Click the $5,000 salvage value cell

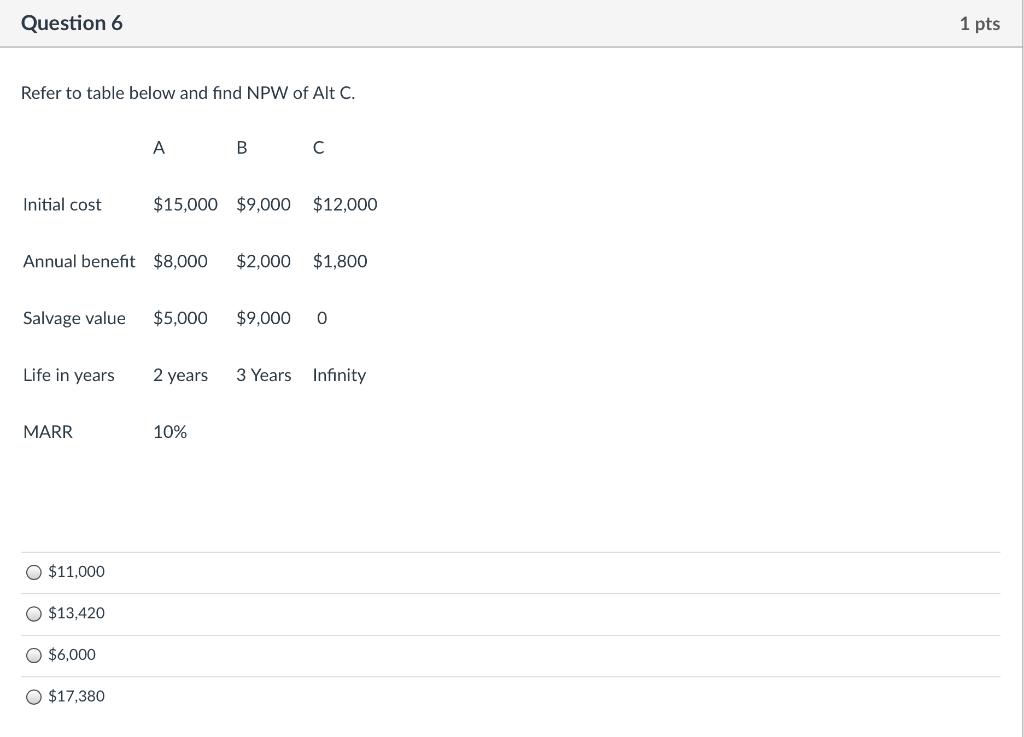[180, 319]
